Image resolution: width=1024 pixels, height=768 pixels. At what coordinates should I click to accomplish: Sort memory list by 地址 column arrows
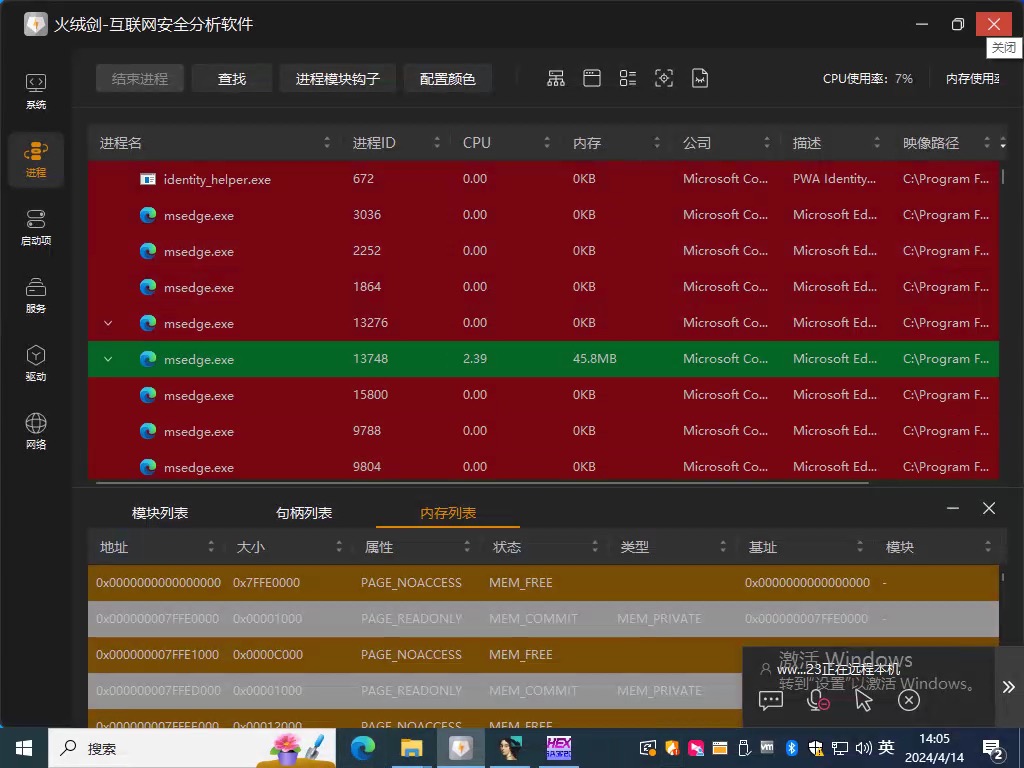tap(211, 547)
